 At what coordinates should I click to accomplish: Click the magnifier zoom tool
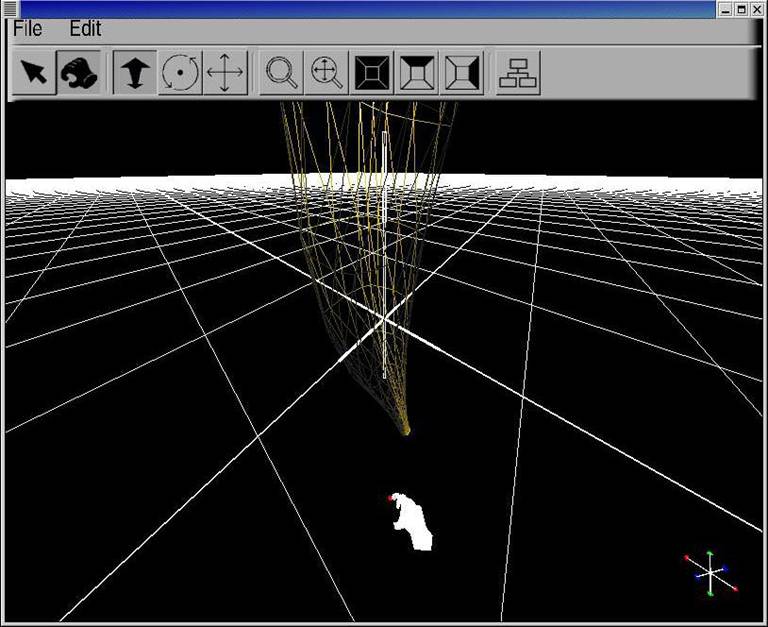pos(282,72)
